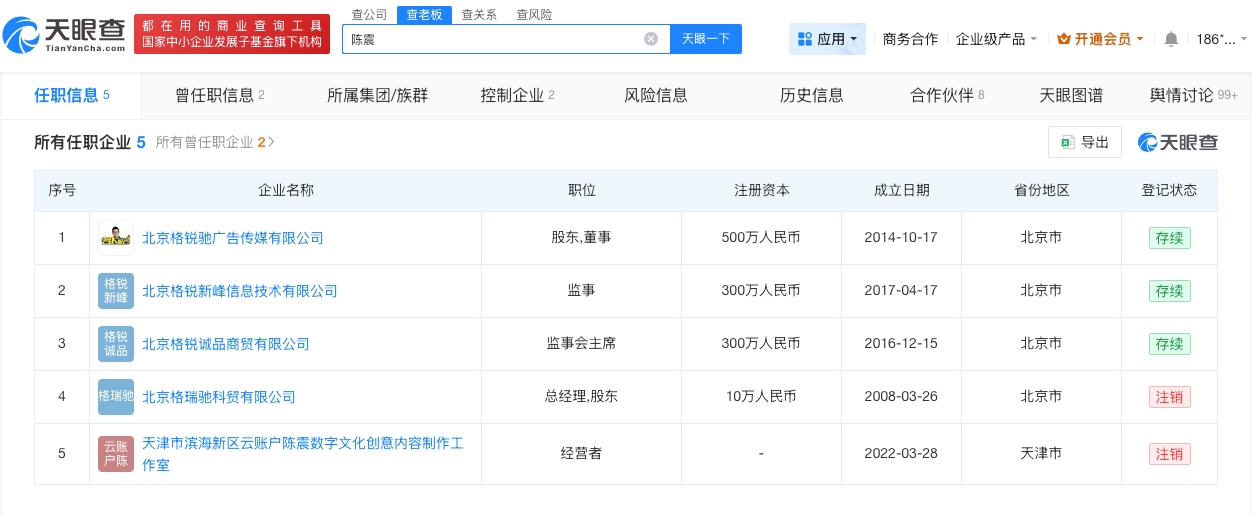The width and height of the screenshot is (1252, 515).
Task: Open the 天眼图谱 tab
Action: 1071,95
